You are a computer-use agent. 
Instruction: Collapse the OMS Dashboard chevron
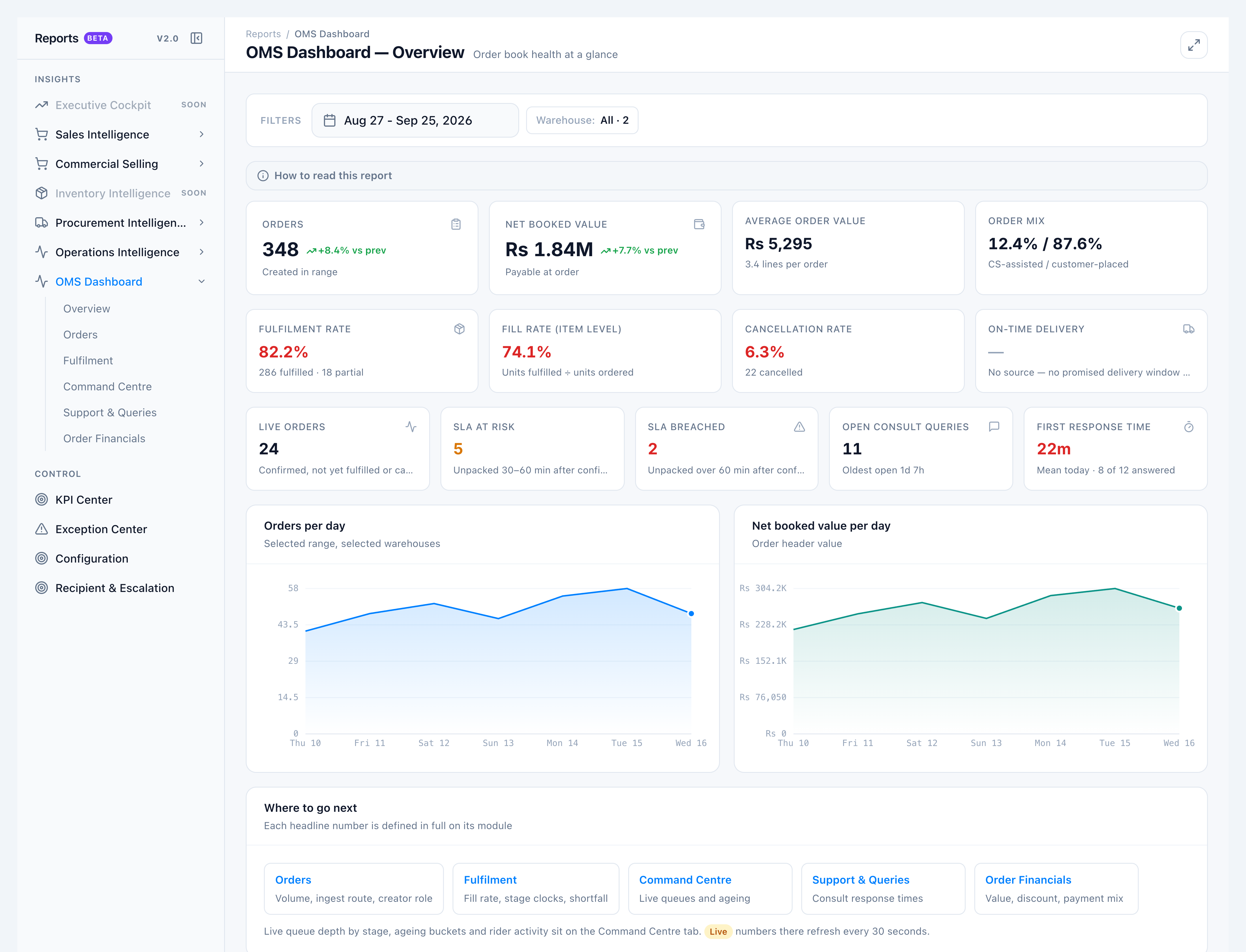click(x=201, y=282)
